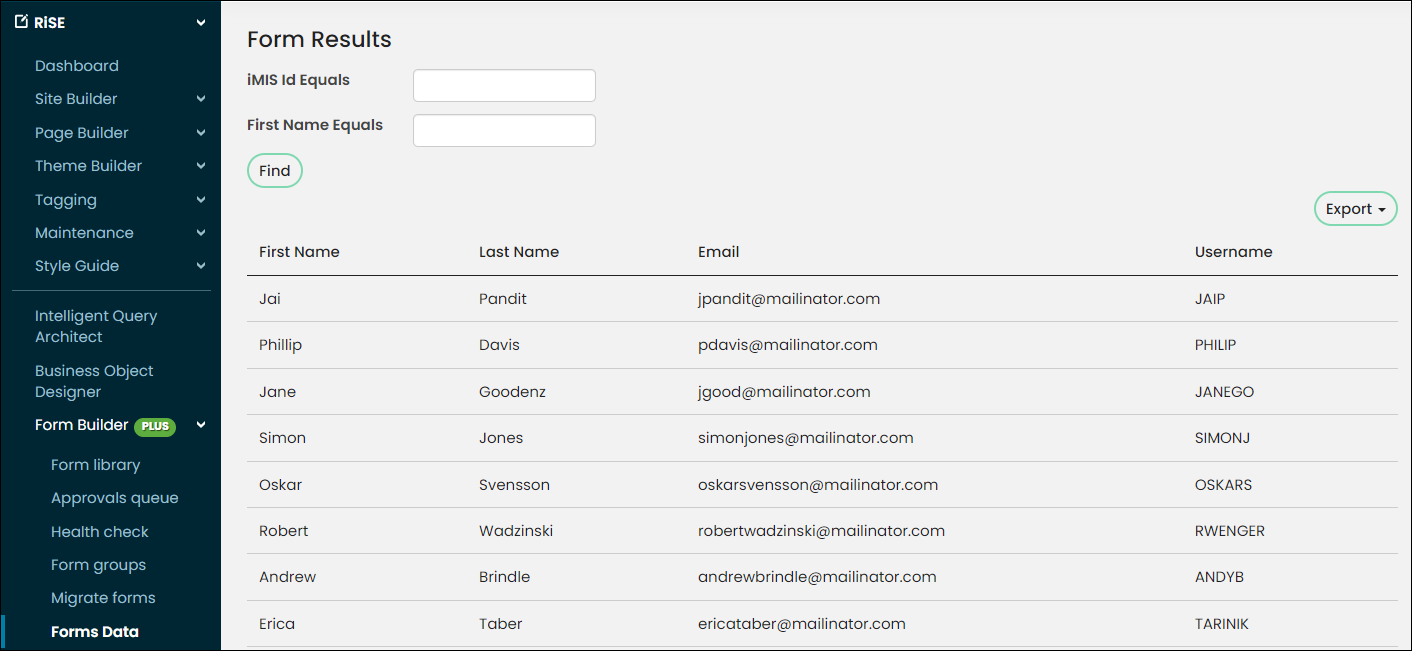The height and width of the screenshot is (651, 1412).
Task: Open the Approvals queue page
Action: pyautogui.click(x=115, y=498)
